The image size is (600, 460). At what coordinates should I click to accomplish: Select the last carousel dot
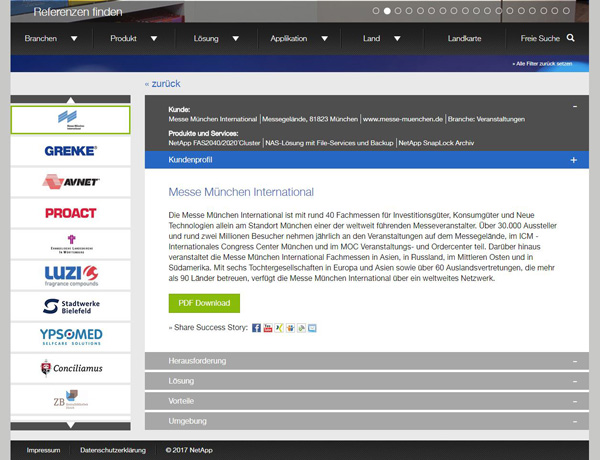point(566,11)
